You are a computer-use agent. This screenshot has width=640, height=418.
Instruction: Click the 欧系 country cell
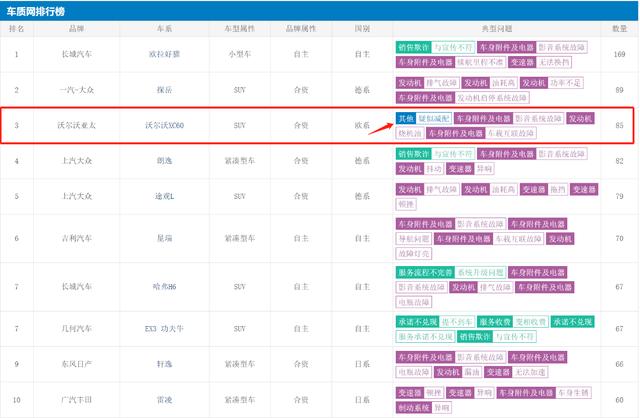pos(362,125)
